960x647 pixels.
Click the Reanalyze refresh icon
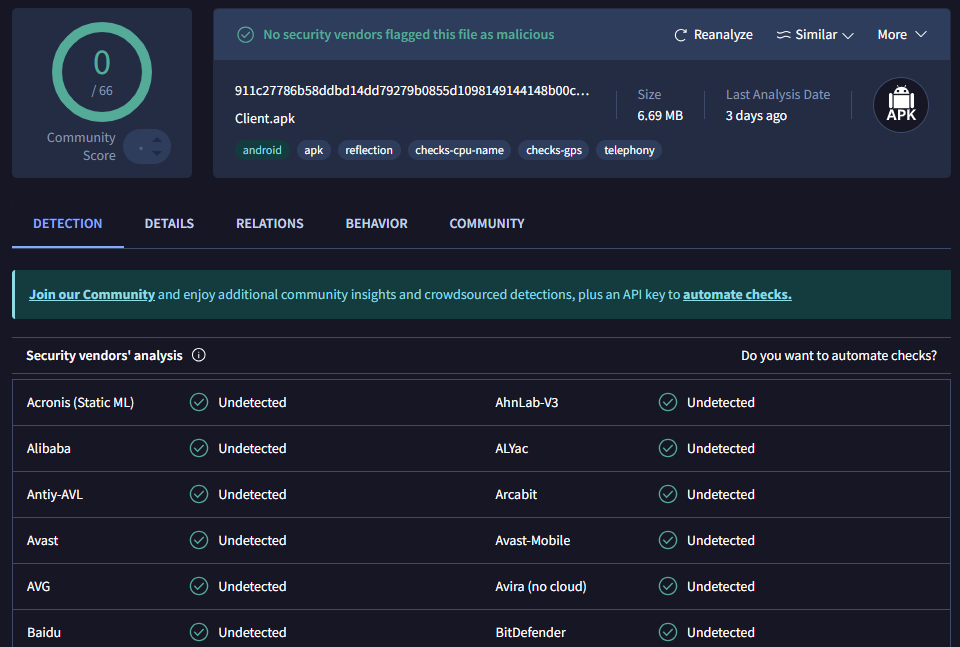coord(681,35)
